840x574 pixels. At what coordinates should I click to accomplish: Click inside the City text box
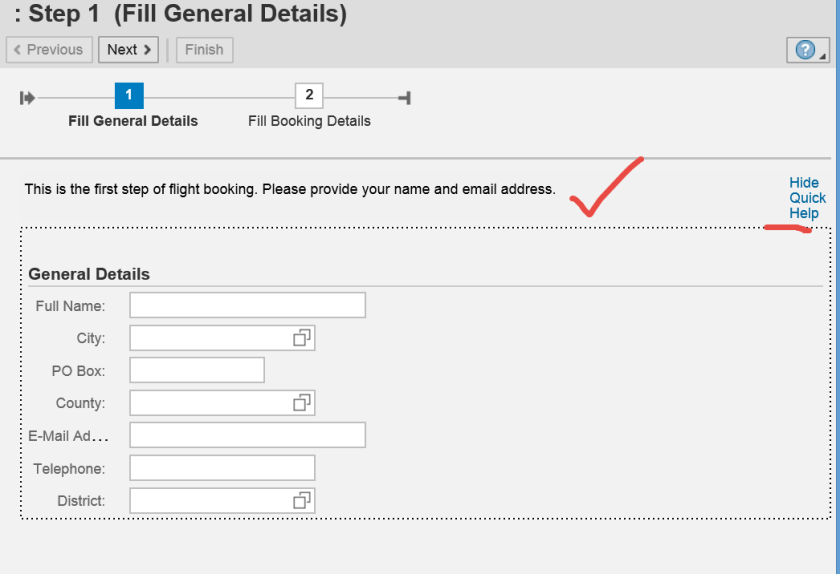(210, 338)
